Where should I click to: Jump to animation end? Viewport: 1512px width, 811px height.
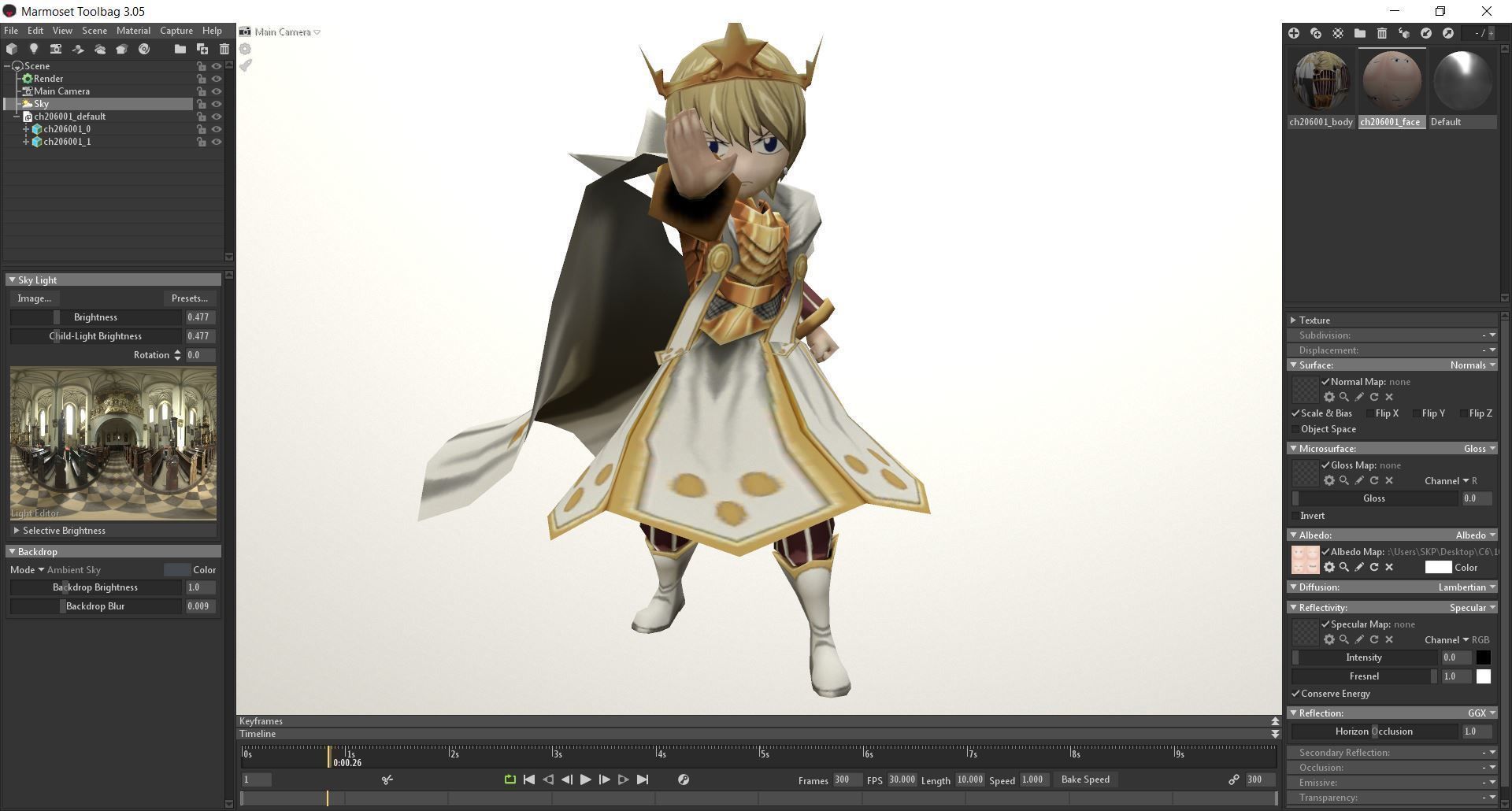click(x=643, y=780)
